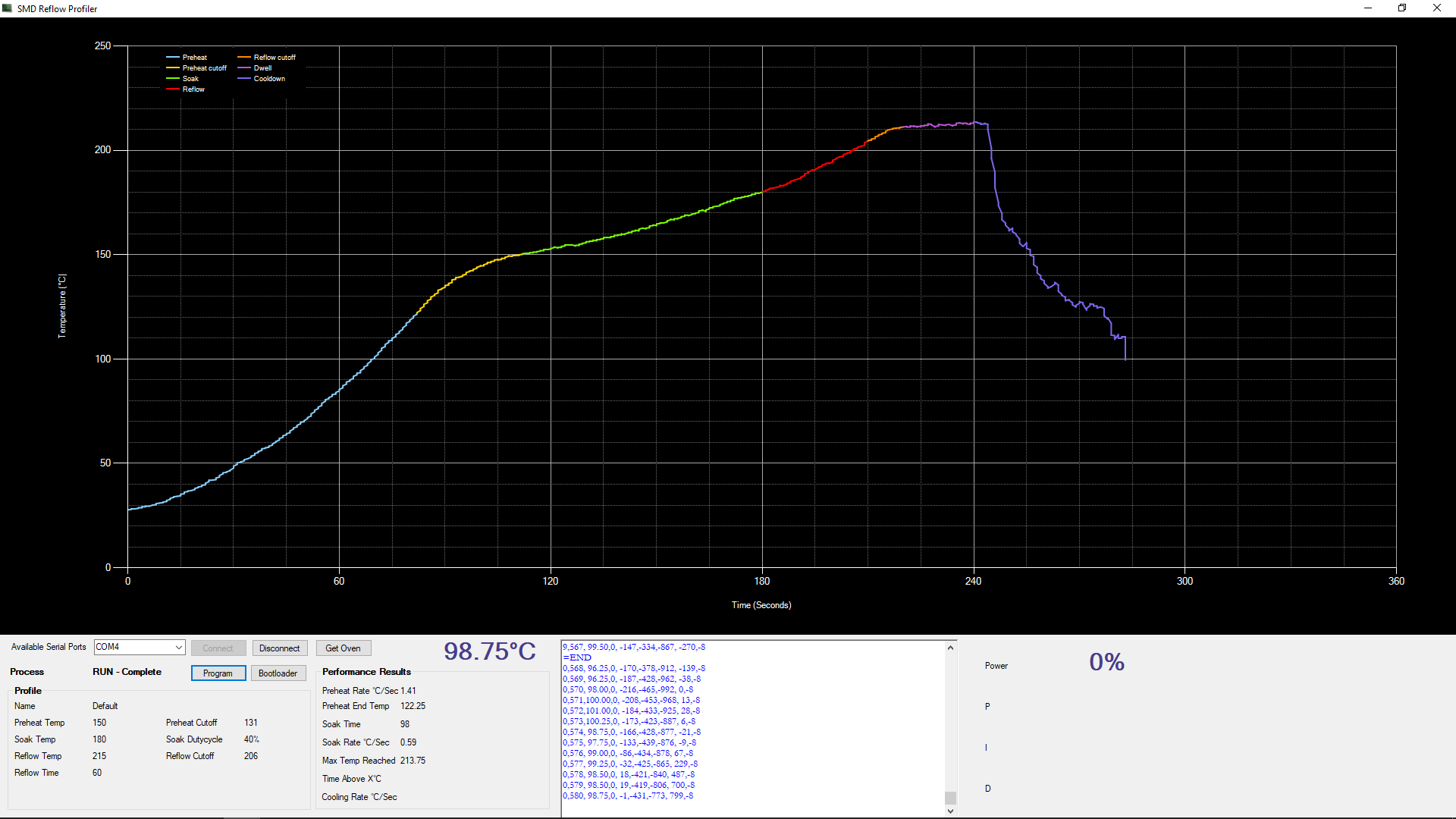Click the SMD Reflow Profiler app icon
The width and height of the screenshot is (1456, 819).
[8, 8]
